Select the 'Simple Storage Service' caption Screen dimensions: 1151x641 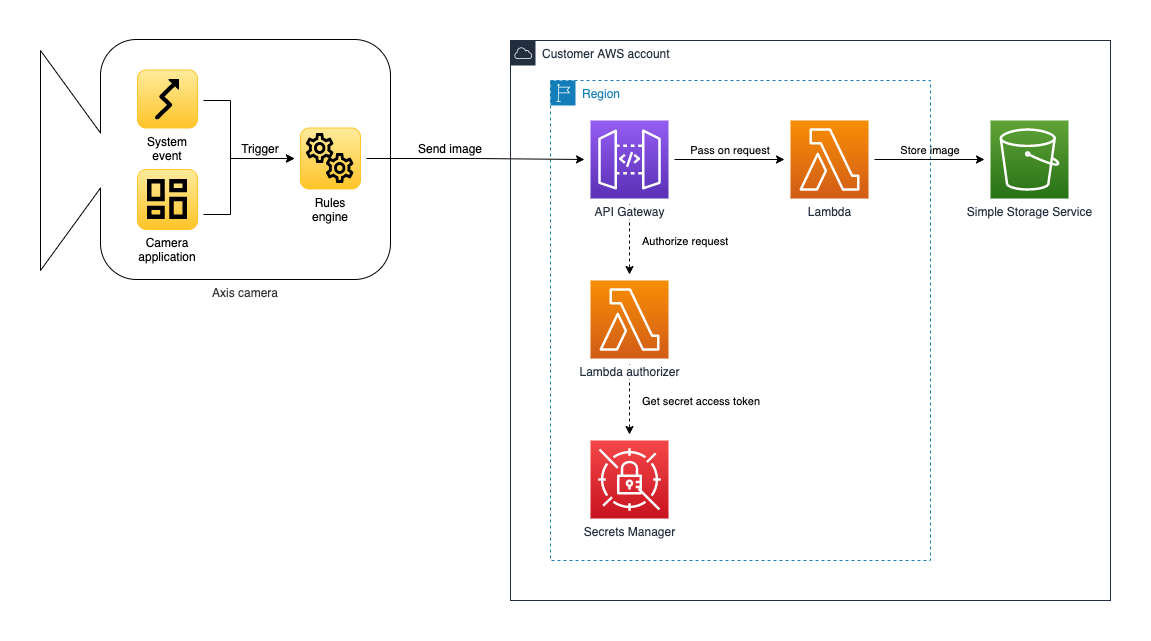pos(1029,212)
